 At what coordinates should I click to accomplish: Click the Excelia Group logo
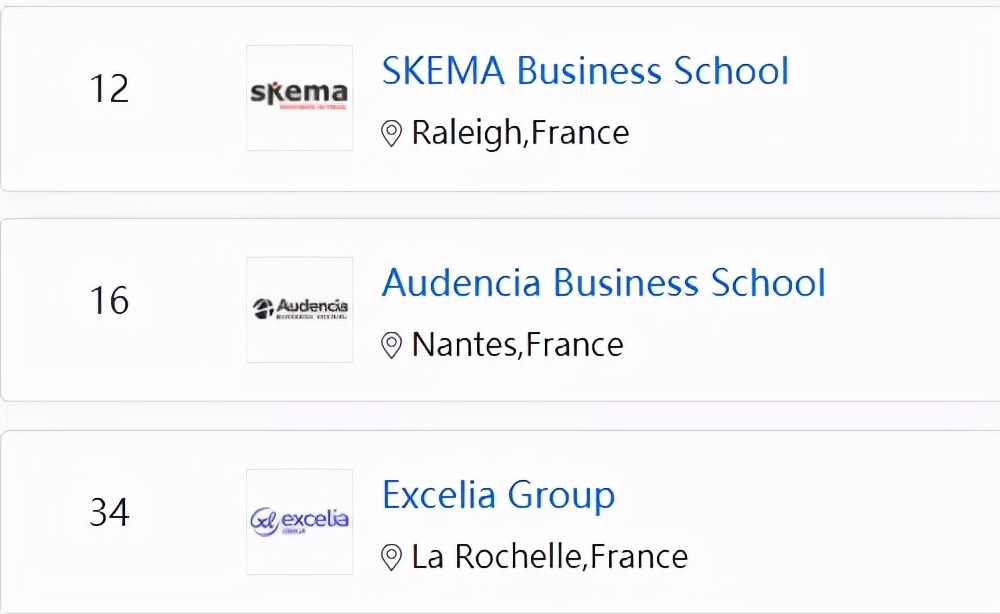pyautogui.click(x=299, y=521)
